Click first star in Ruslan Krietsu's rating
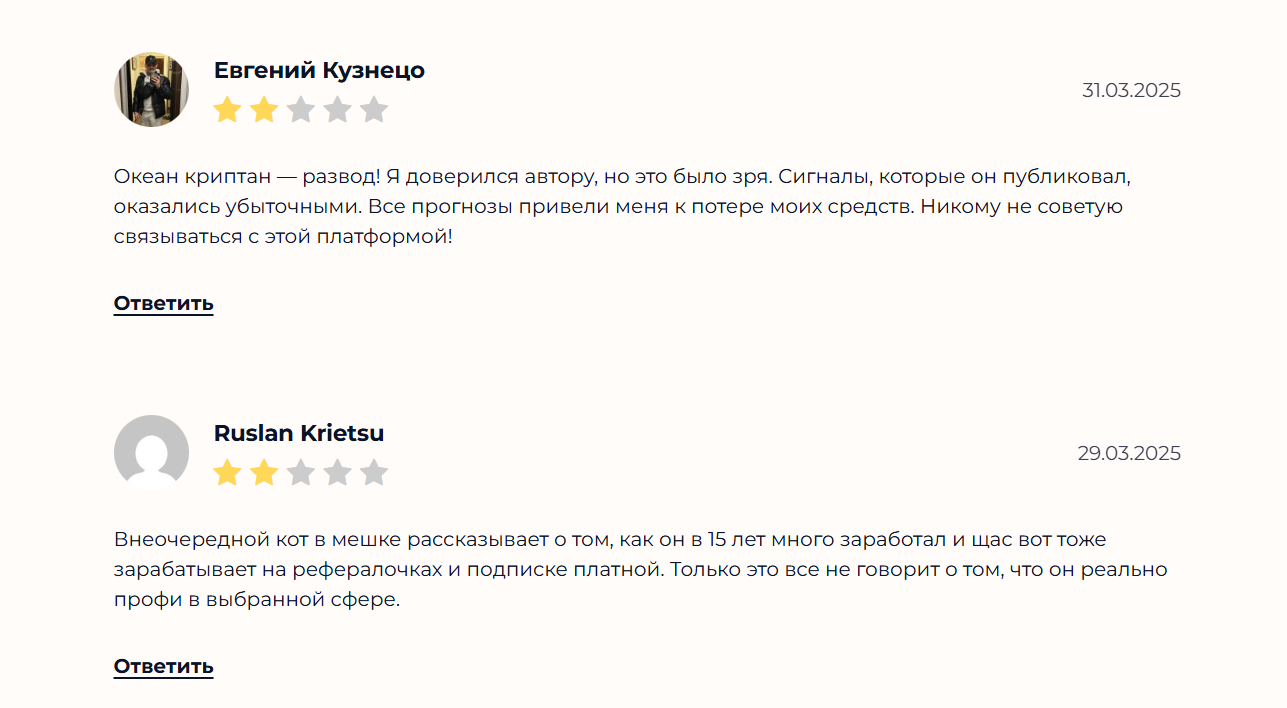Image resolution: width=1287 pixels, height=708 pixels. (227, 472)
